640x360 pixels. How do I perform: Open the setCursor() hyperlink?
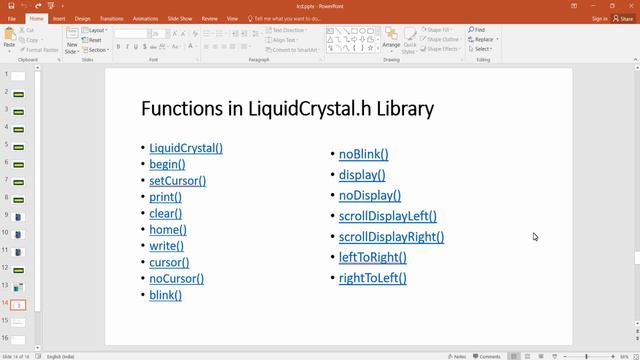click(178, 181)
